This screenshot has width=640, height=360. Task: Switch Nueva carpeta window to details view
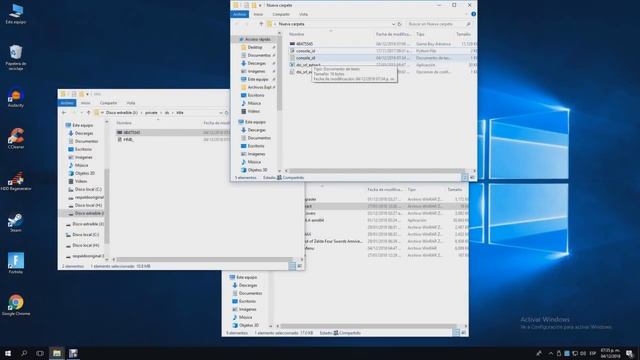464,178
